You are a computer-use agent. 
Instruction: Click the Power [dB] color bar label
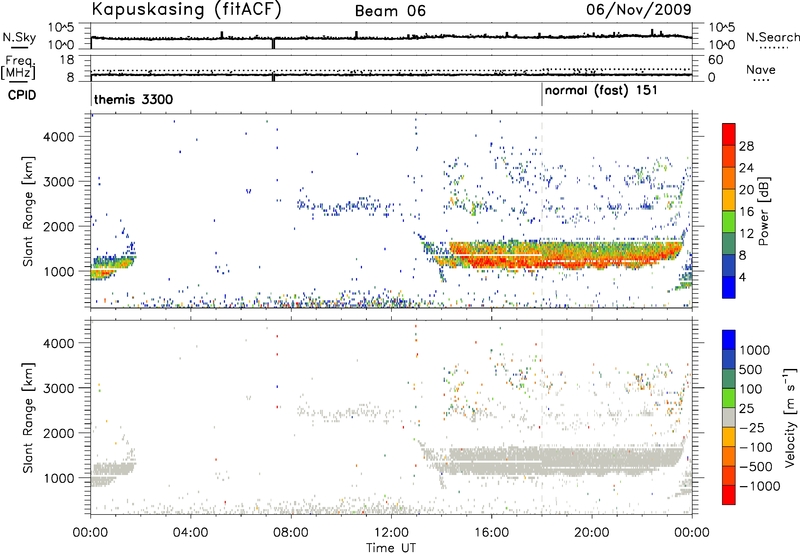(763, 211)
